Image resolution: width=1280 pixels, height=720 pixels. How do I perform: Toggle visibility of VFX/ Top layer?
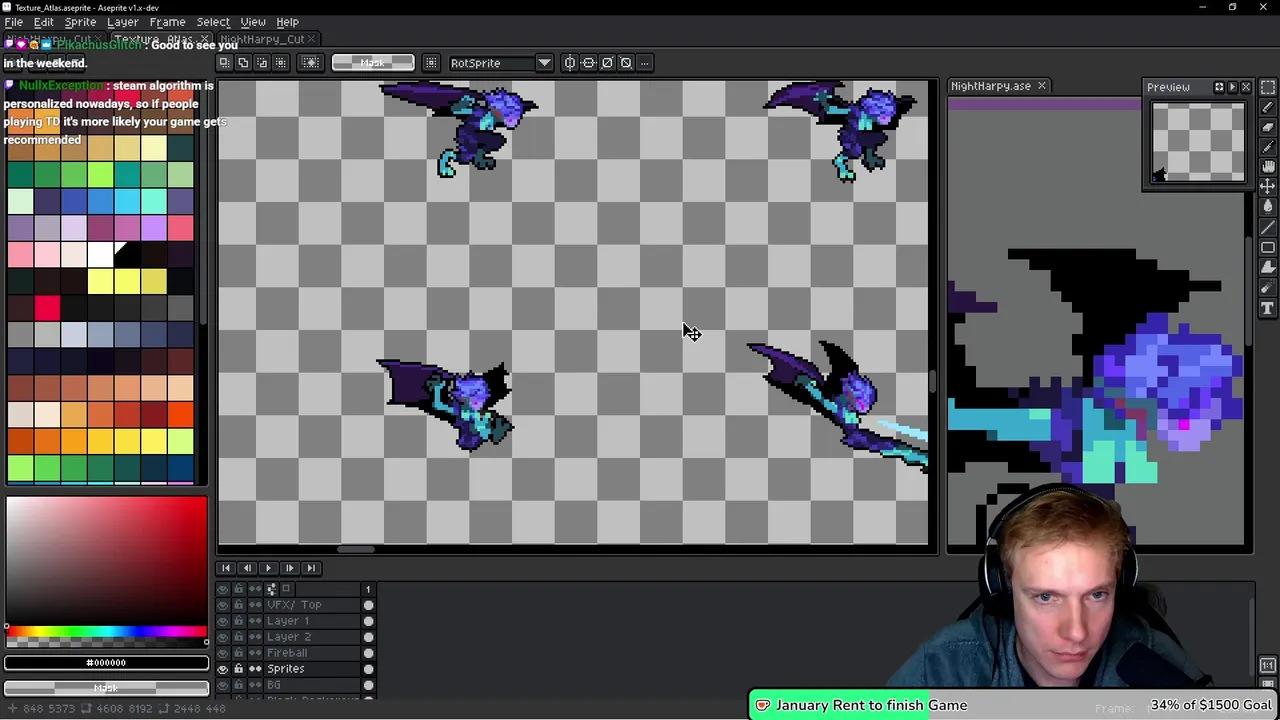point(223,605)
